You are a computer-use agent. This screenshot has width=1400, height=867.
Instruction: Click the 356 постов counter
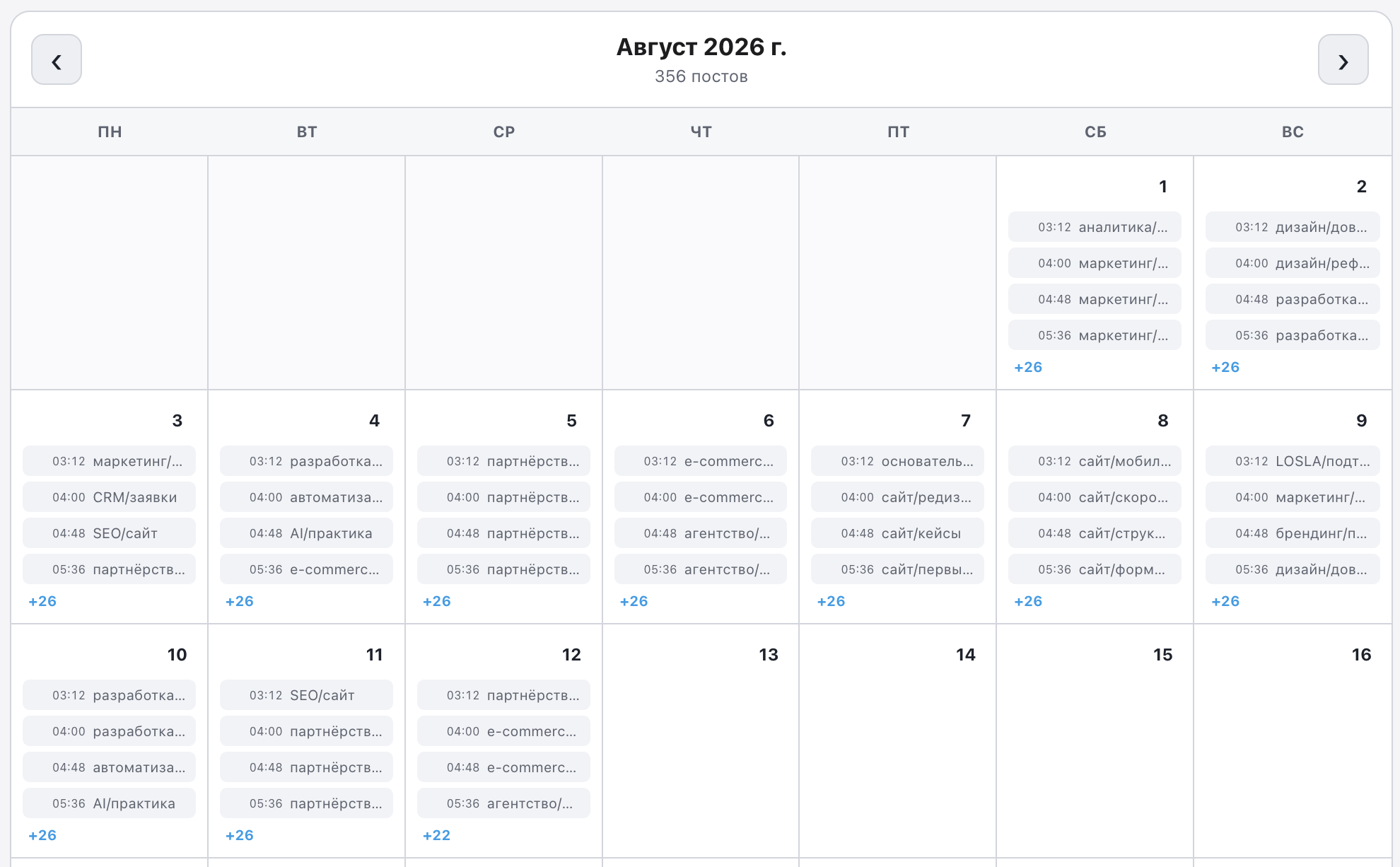pos(701,76)
